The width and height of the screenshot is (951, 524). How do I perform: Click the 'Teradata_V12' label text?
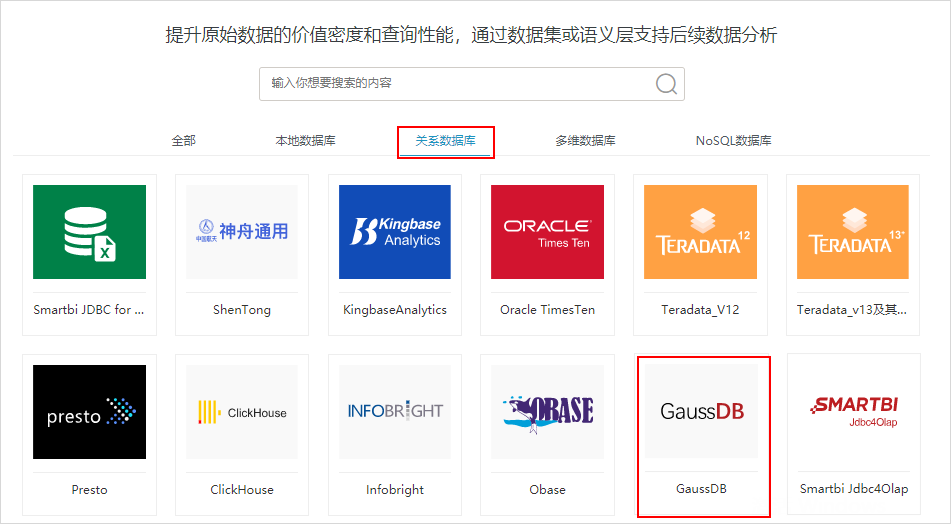pyautogui.click(x=701, y=310)
